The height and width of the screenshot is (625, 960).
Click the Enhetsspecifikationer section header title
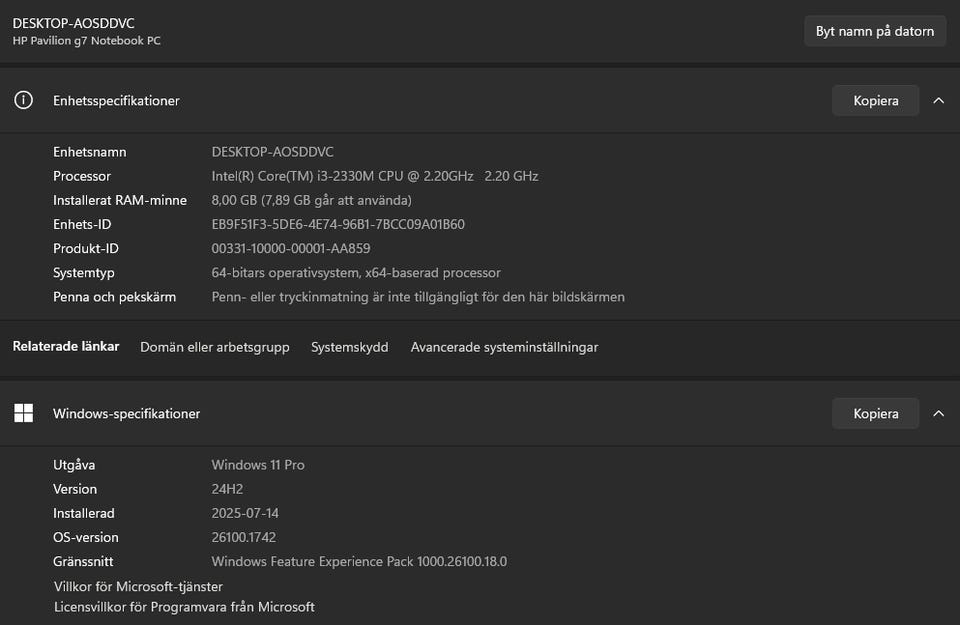(116, 100)
